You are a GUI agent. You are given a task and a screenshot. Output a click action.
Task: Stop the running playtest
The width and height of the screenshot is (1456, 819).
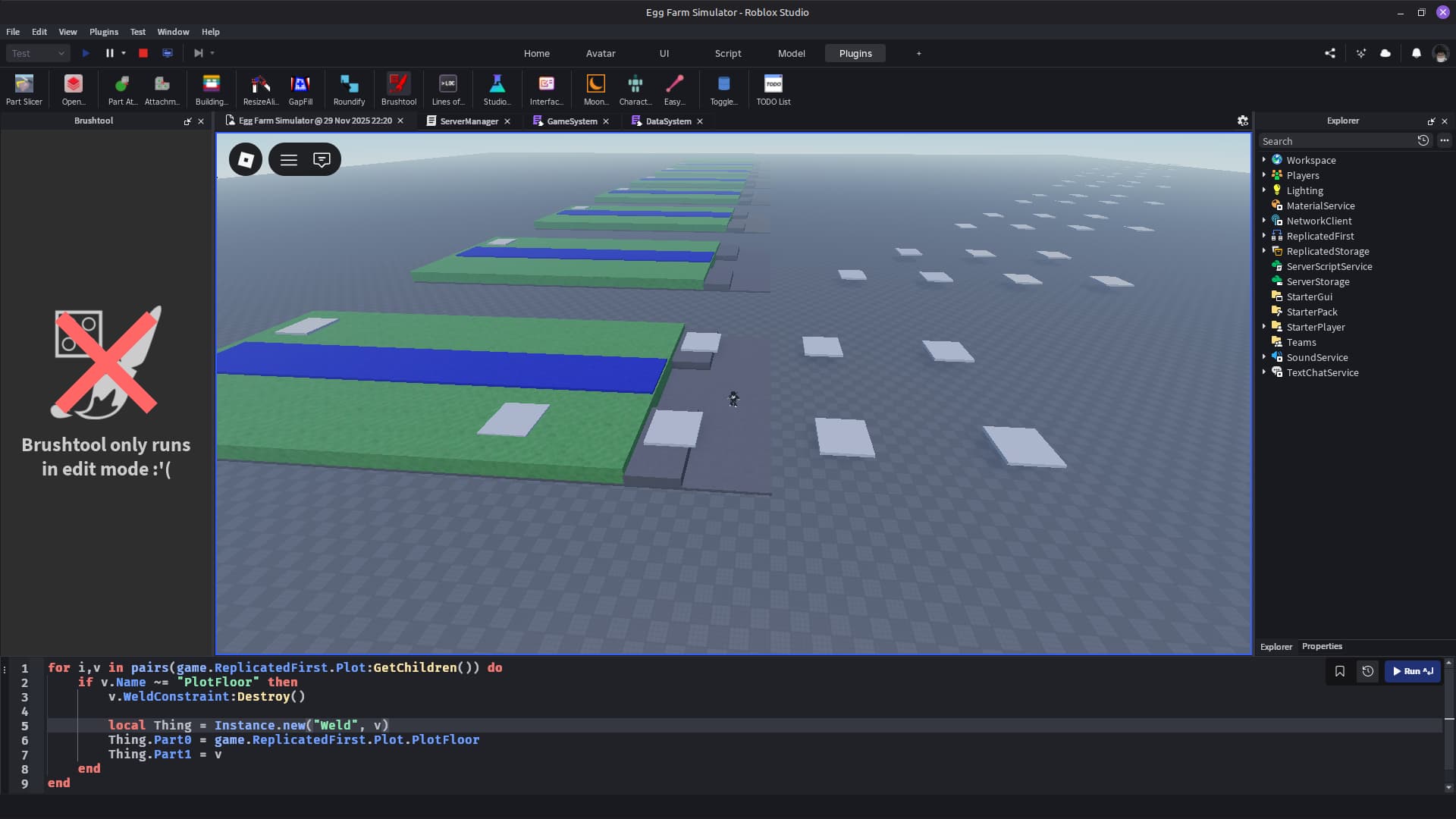[x=143, y=53]
